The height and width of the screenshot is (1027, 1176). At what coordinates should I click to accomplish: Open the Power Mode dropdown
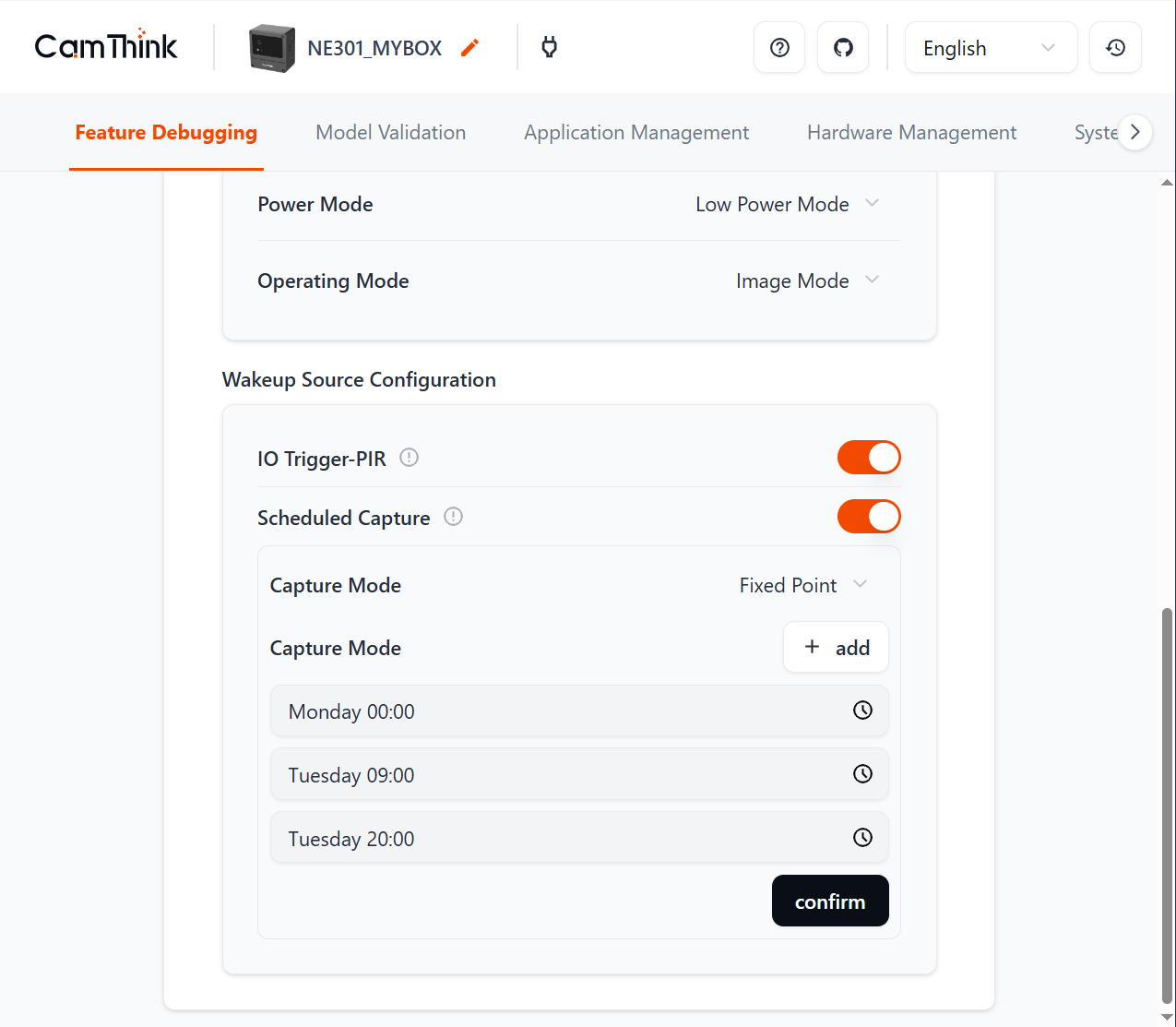(x=787, y=204)
